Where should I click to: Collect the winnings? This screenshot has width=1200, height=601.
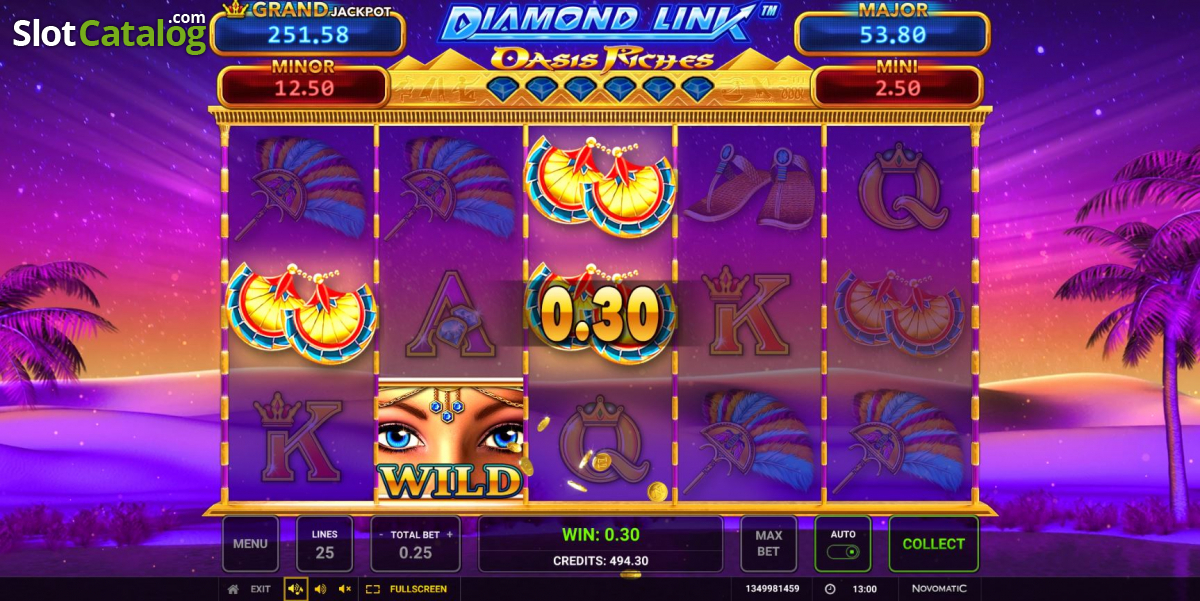[x=934, y=544]
